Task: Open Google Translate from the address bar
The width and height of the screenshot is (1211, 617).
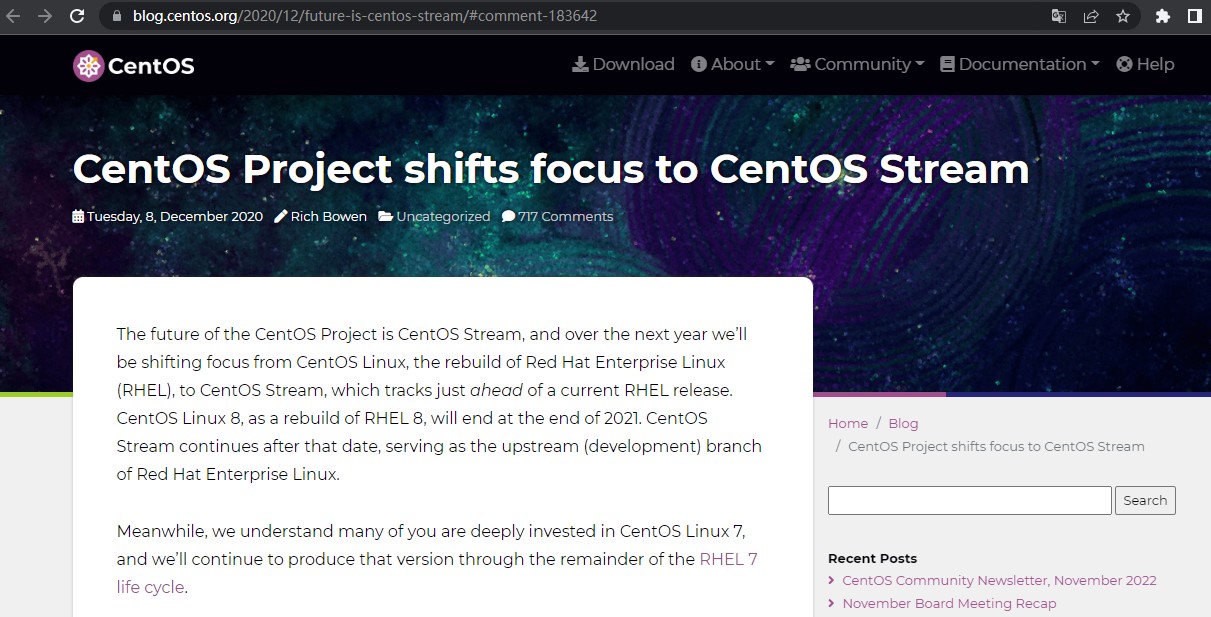Action: (1058, 16)
